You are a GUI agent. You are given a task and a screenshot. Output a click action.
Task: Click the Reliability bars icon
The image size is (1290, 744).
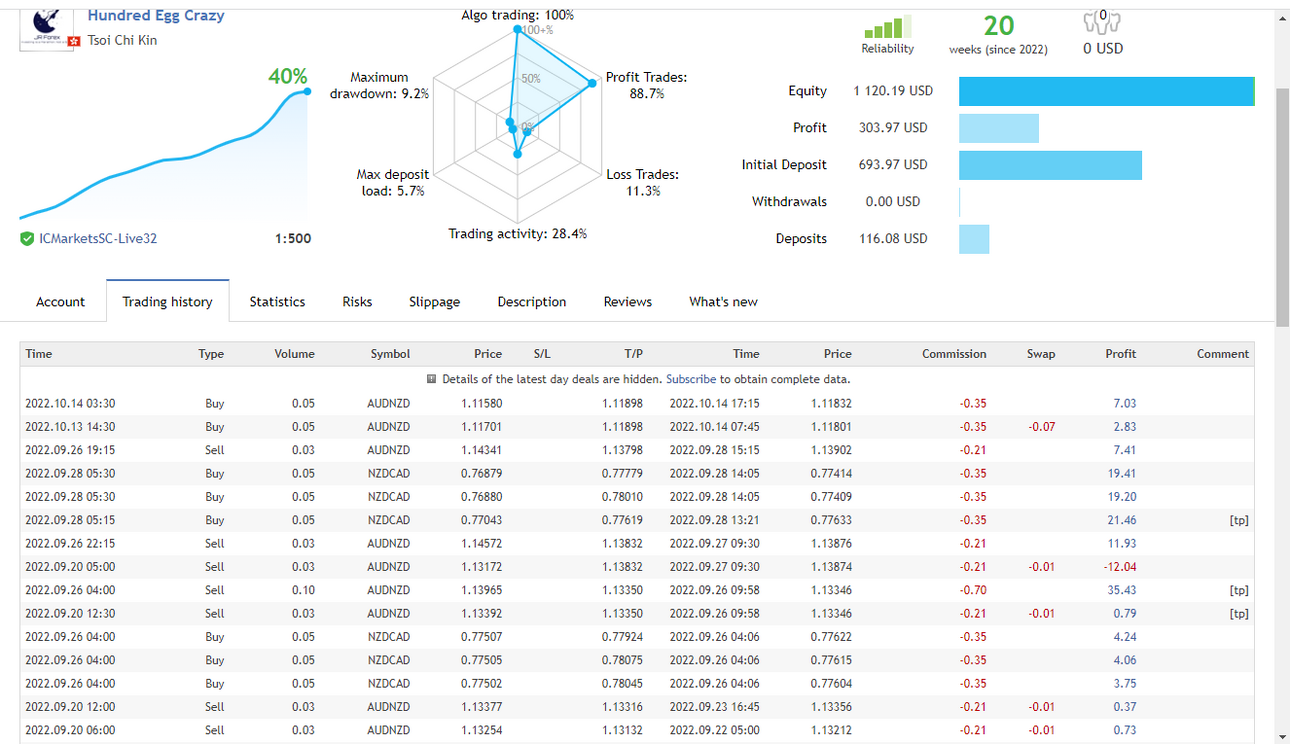(887, 27)
